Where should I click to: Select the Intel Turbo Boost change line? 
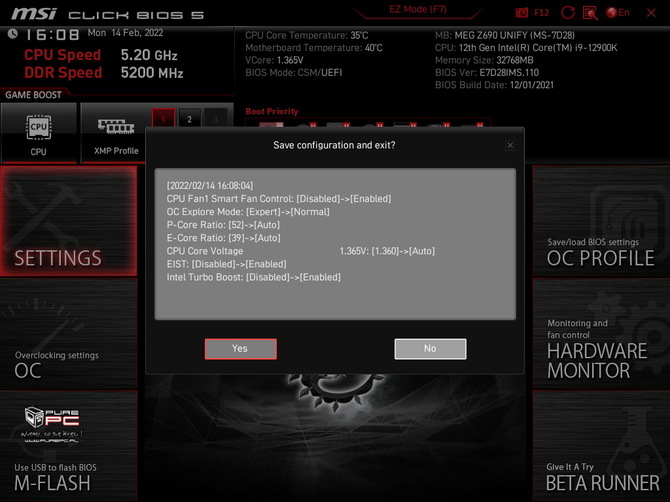pos(254,277)
